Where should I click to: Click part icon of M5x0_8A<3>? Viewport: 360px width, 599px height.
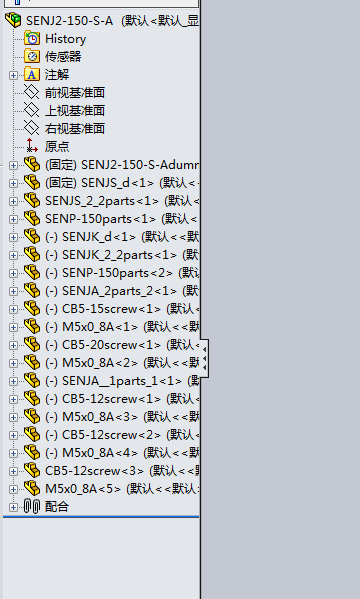[32, 416]
